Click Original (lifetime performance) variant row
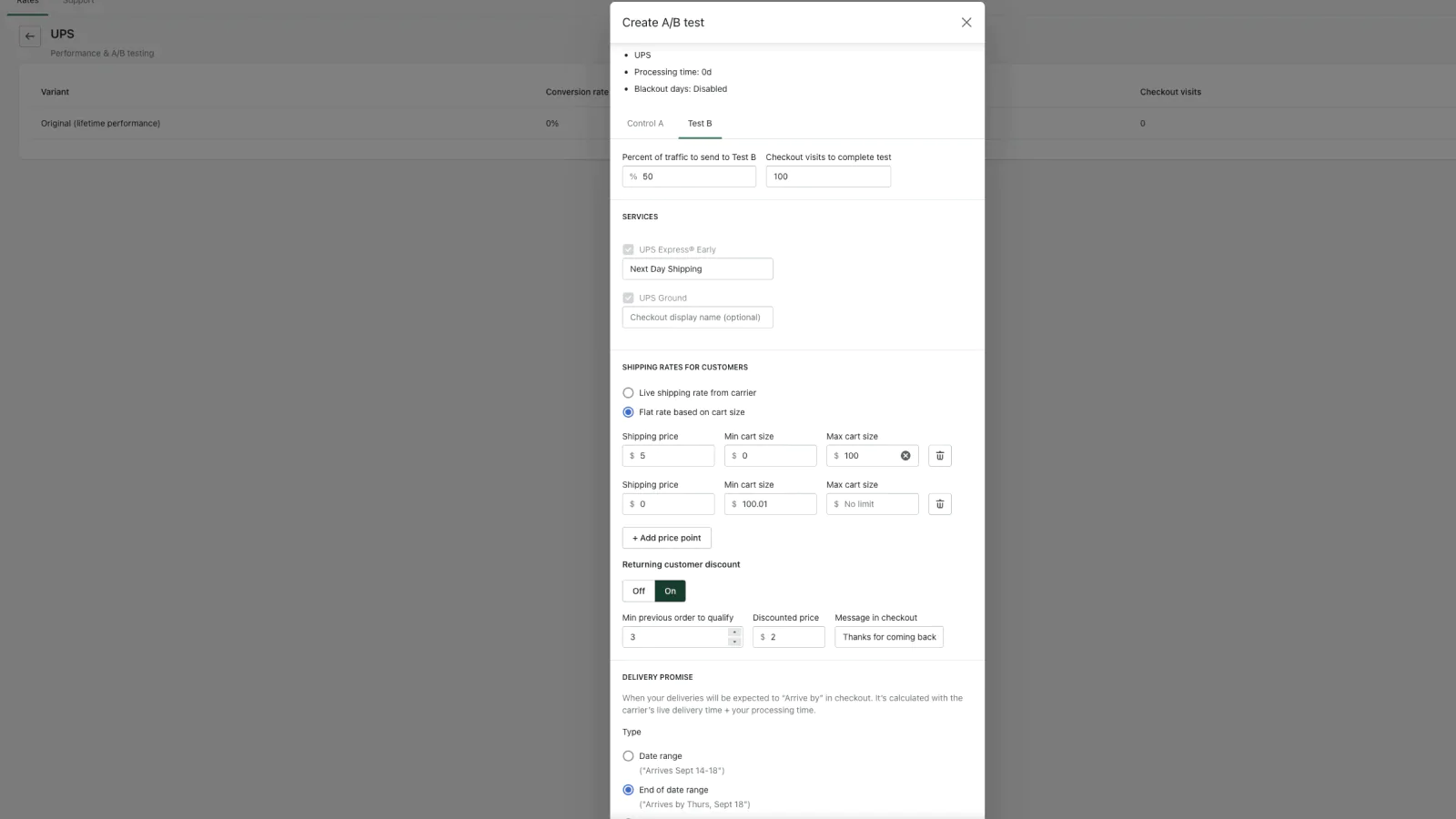Screen dimensions: 1456x819 (100, 124)
